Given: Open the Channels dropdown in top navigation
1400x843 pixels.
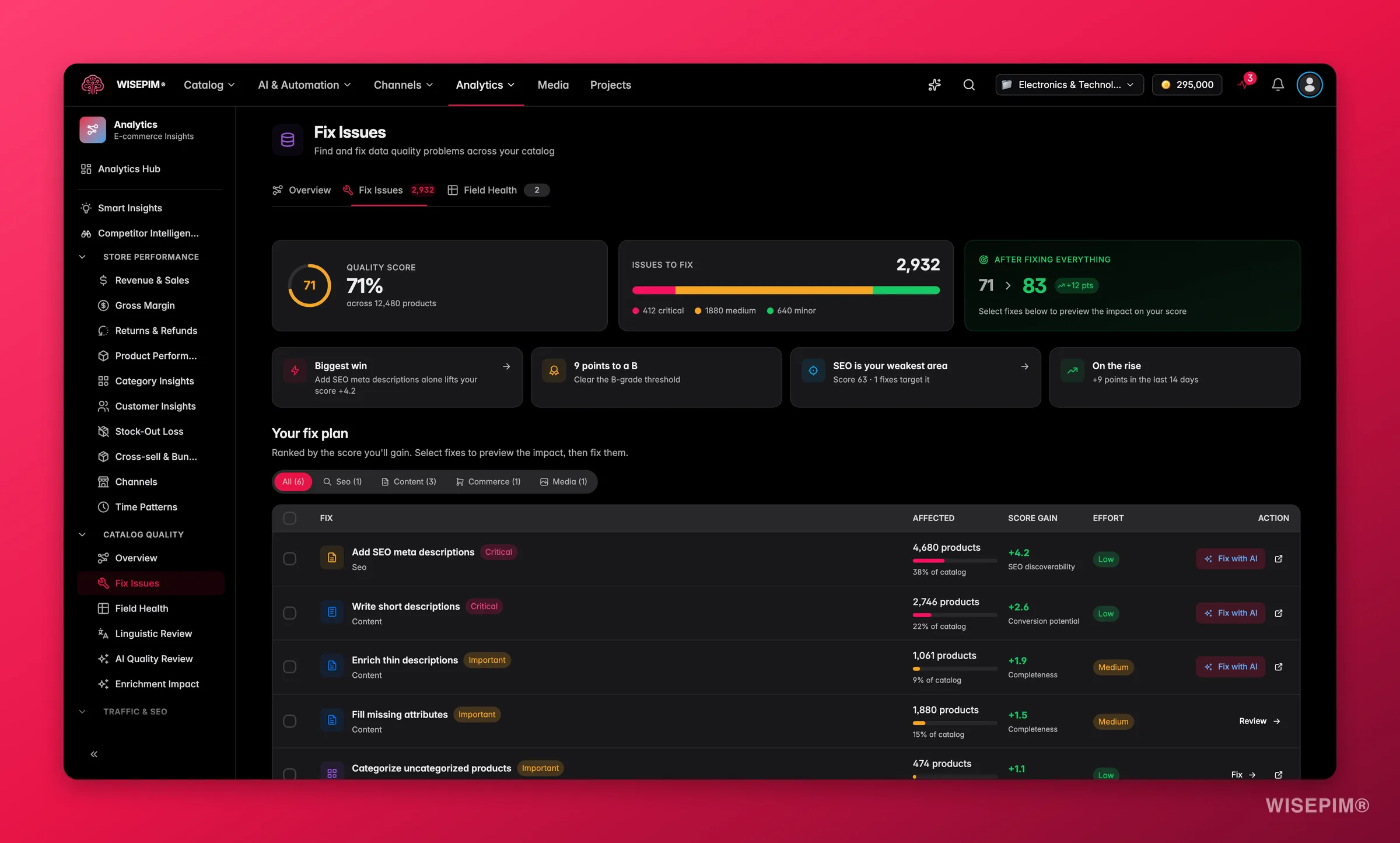Looking at the screenshot, I should [x=404, y=85].
